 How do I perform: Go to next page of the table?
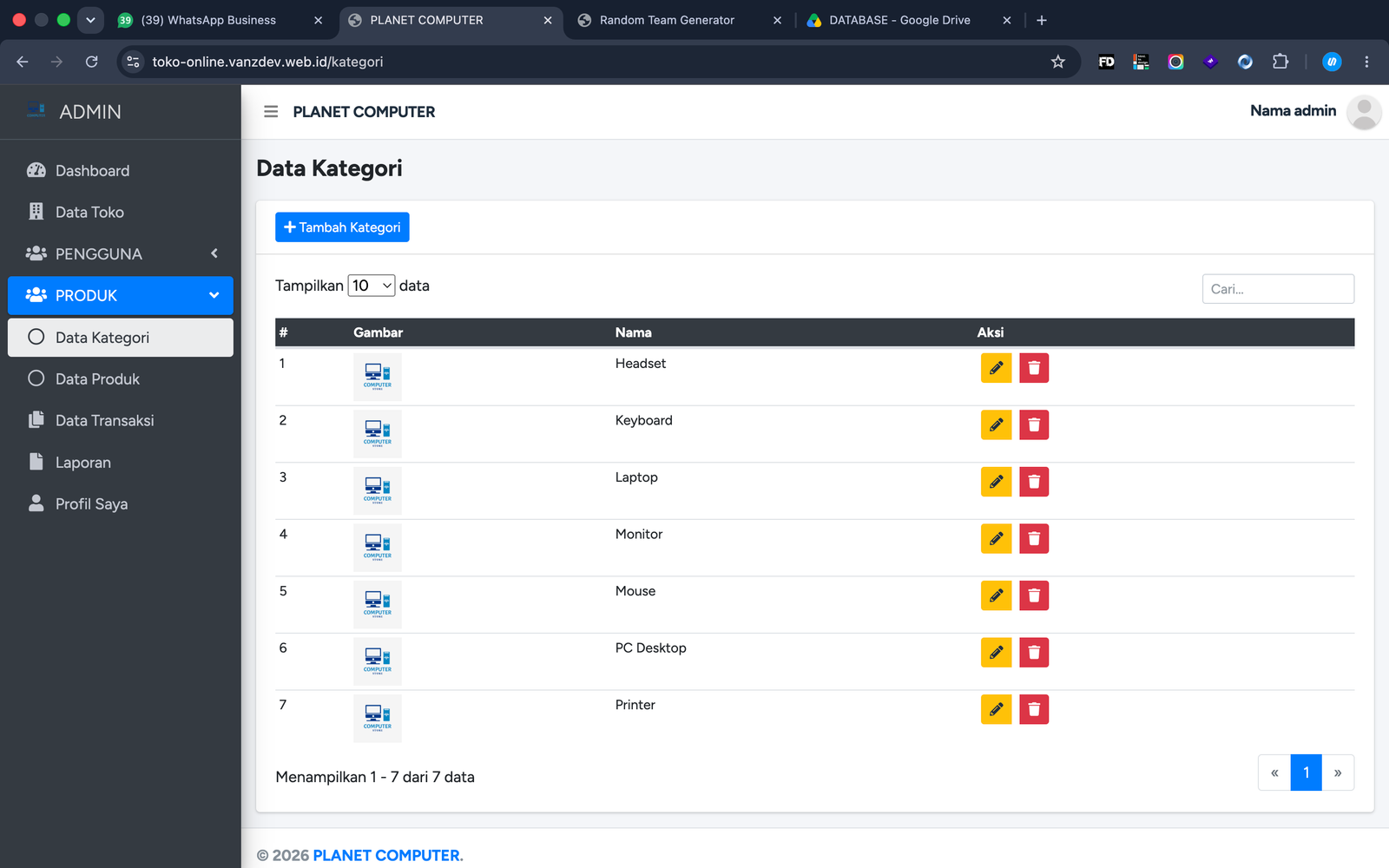1338,773
